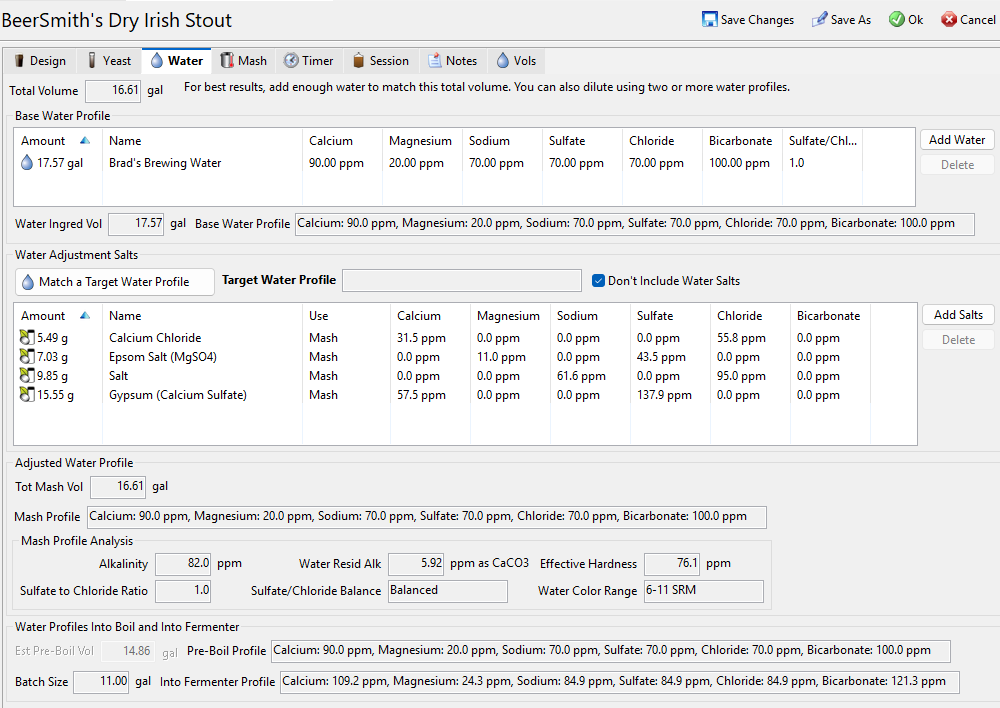Select the Brad's Brewing Water row

click(x=464, y=163)
